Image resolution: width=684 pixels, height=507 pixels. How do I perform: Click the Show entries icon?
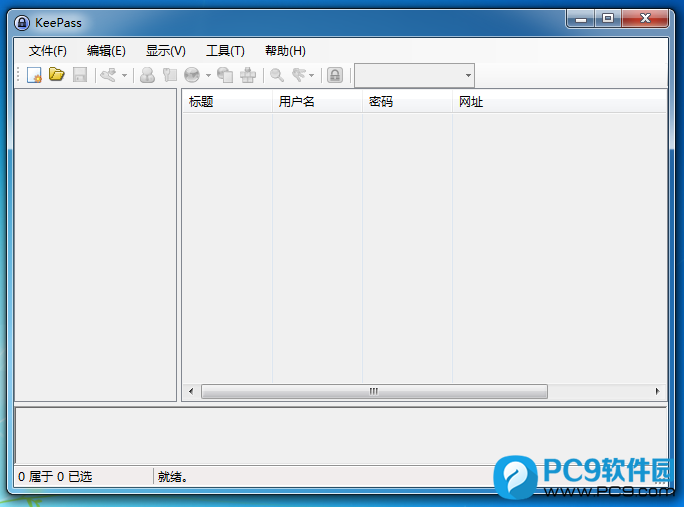point(299,75)
